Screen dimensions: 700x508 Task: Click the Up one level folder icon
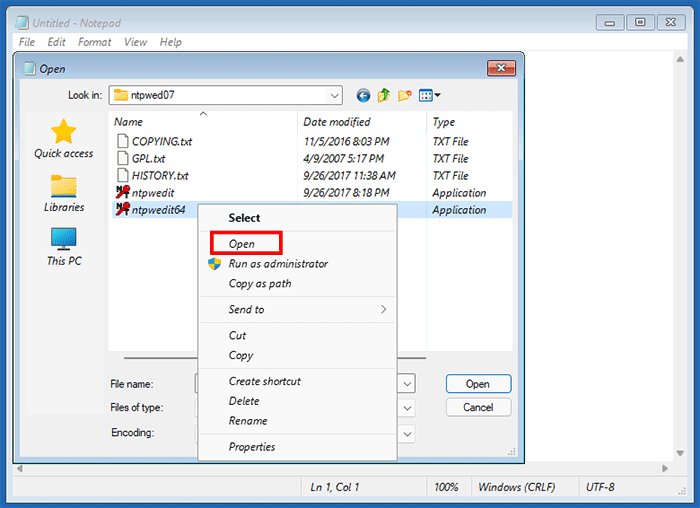(x=383, y=95)
